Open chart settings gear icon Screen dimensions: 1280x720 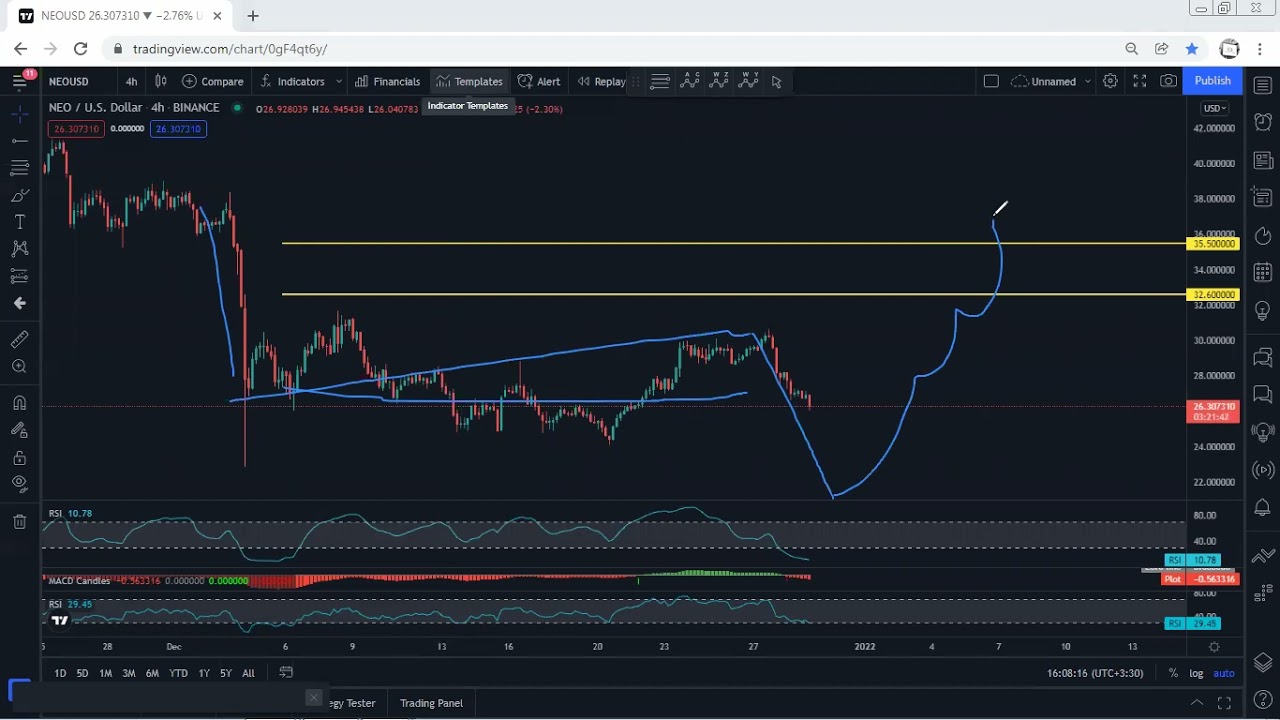tap(1110, 81)
